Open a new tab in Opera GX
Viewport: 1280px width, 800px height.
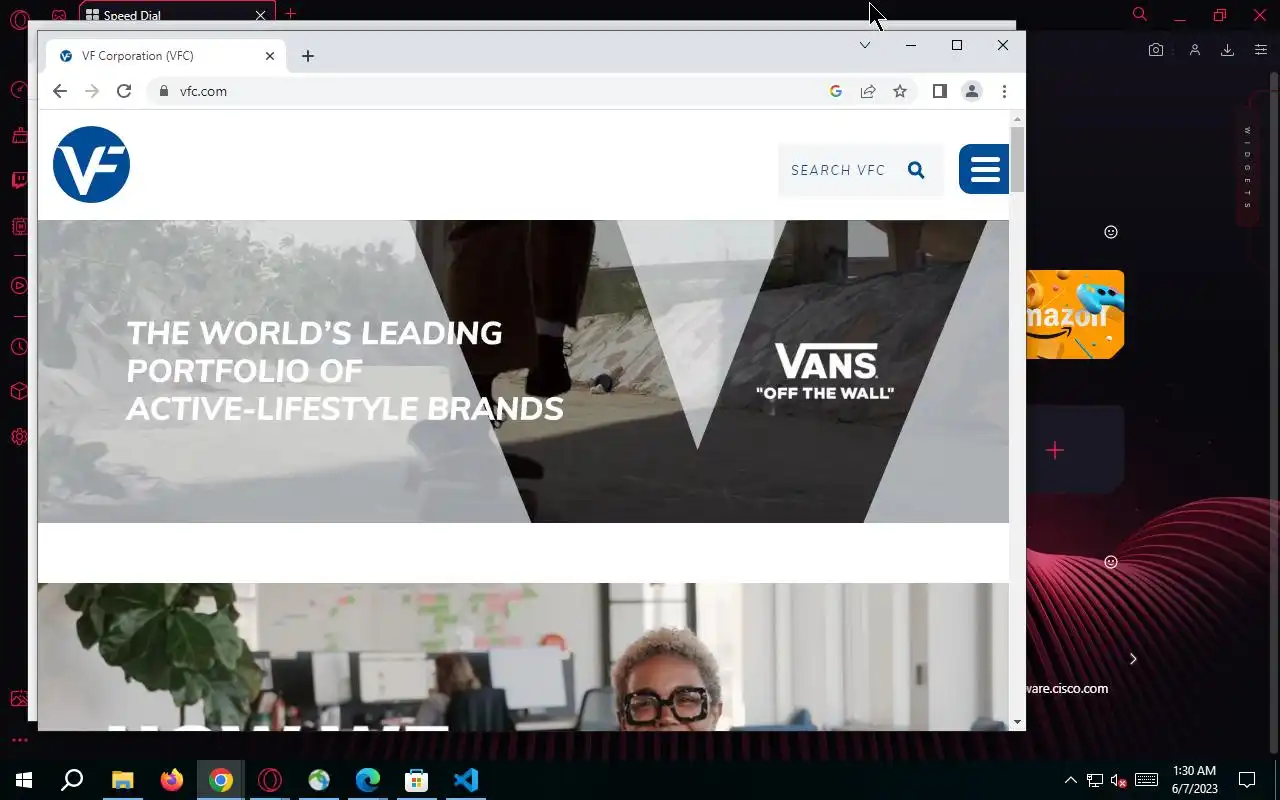coord(290,14)
